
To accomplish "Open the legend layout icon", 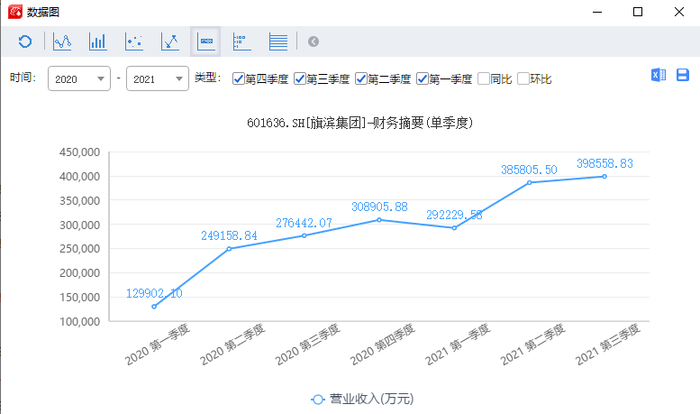I will 242,42.
